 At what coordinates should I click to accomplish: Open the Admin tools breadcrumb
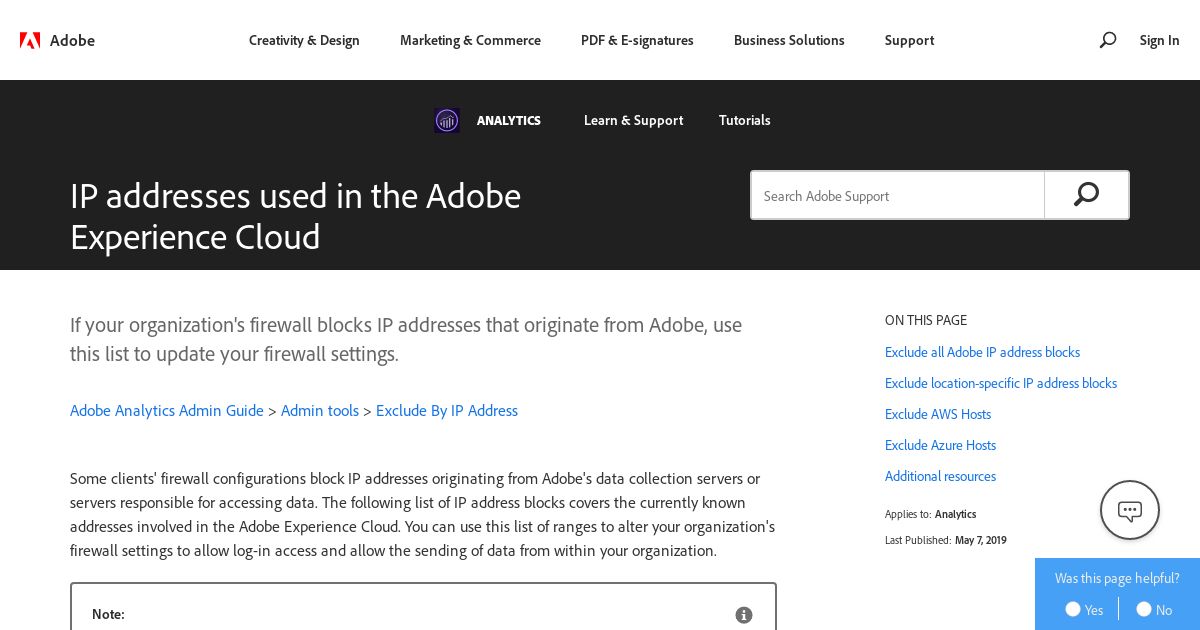pyautogui.click(x=320, y=410)
